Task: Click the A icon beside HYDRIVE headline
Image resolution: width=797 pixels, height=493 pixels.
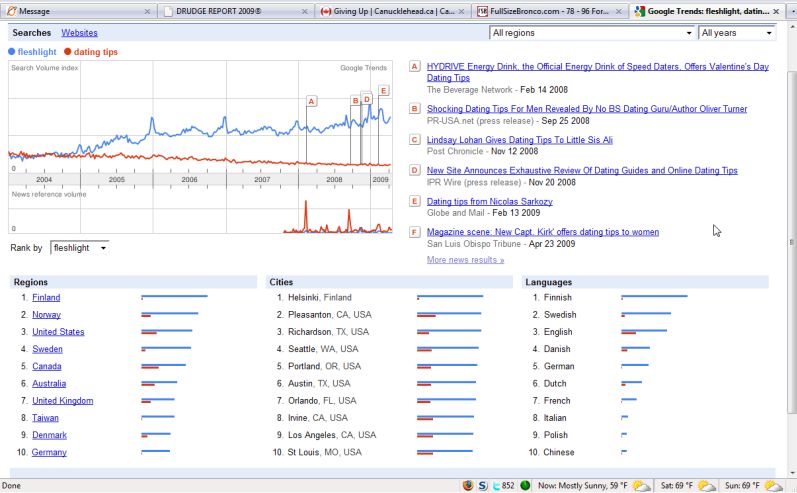Action: coord(415,66)
